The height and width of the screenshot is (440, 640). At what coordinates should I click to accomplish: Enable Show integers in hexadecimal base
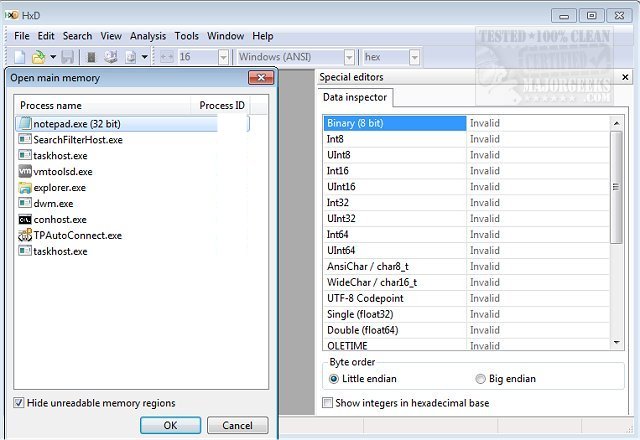327,403
